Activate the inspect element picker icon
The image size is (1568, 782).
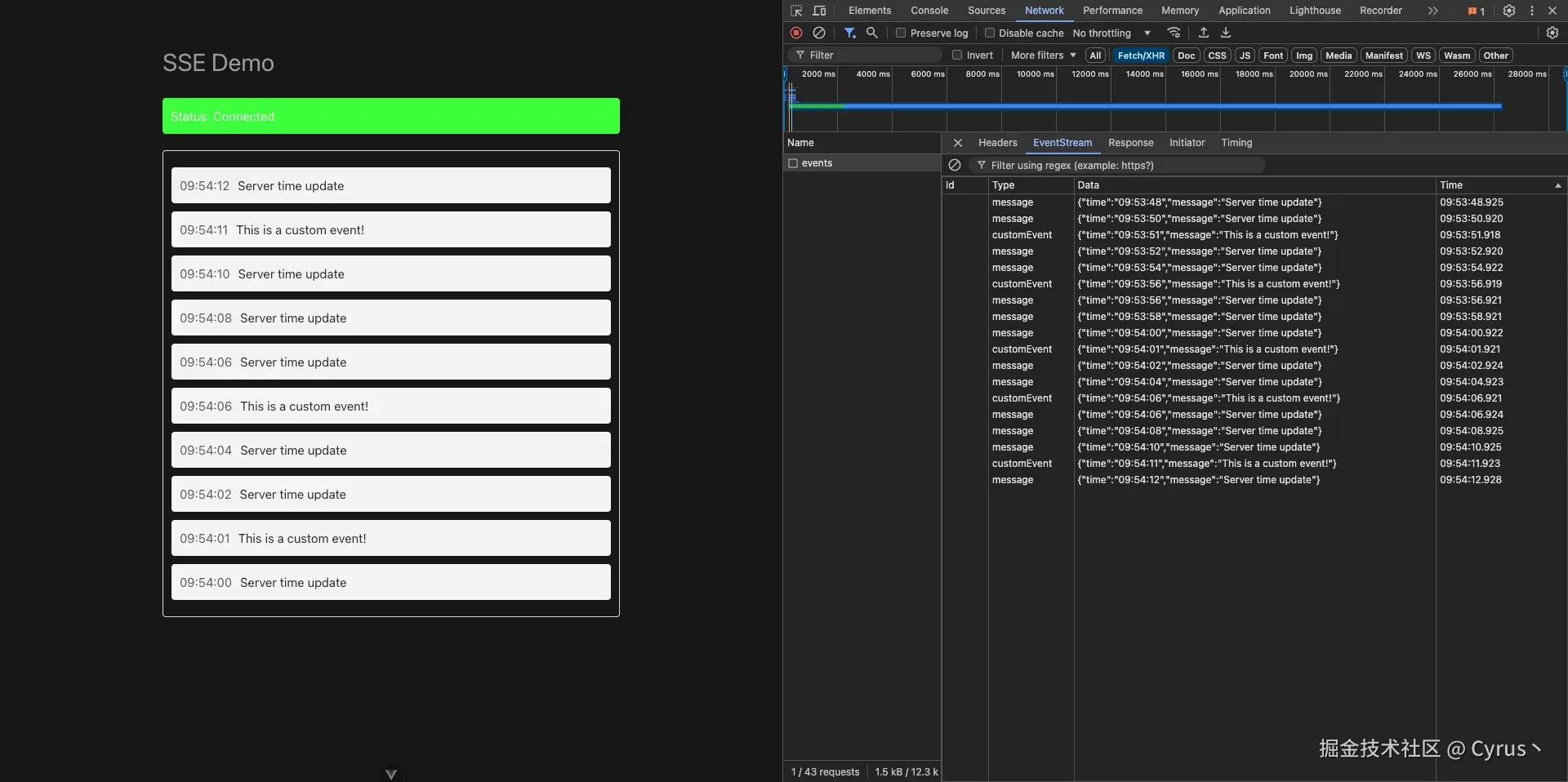[x=796, y=11]
